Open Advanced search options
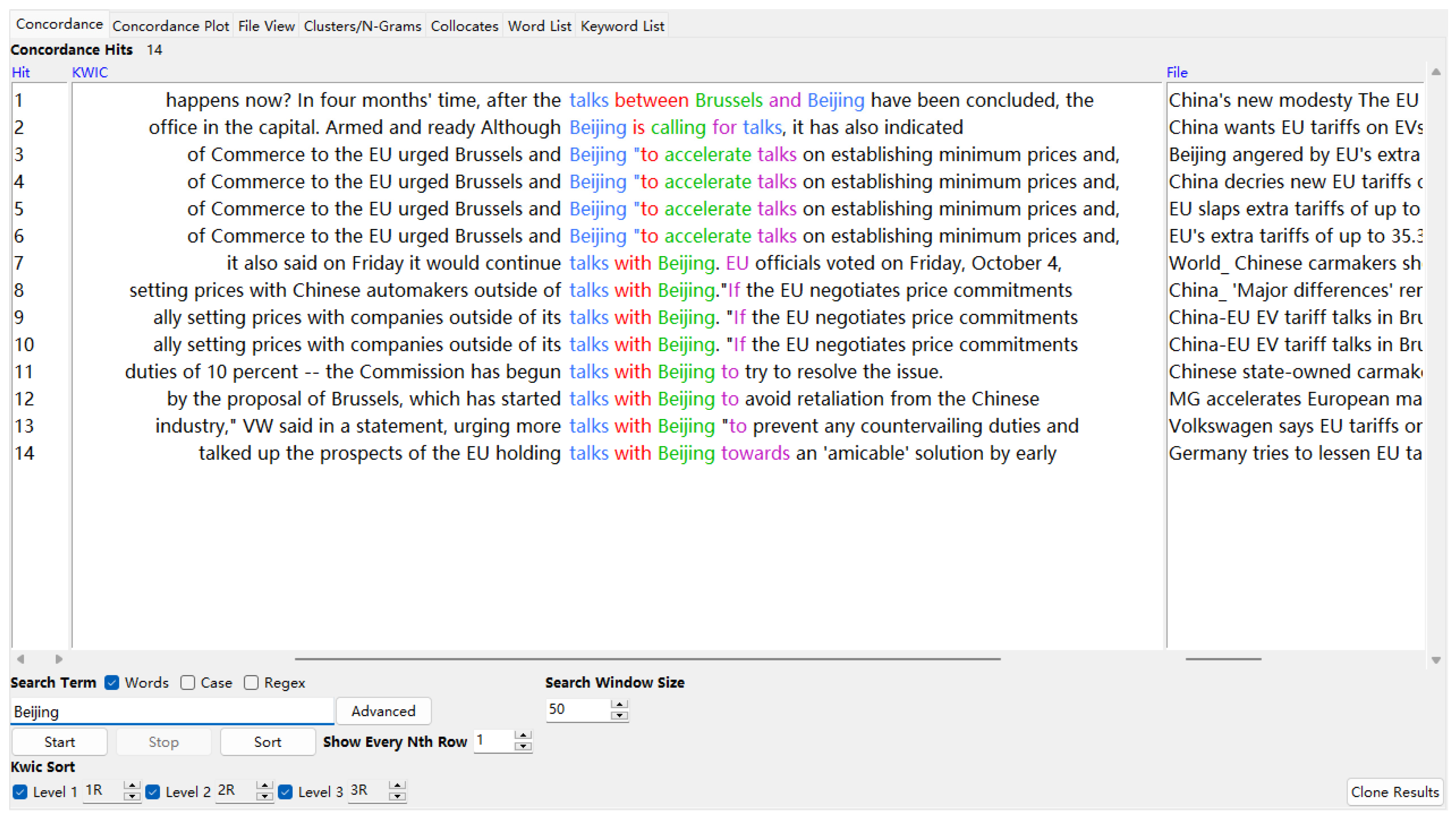The height and width of the screenshot is (818, 1456). pos(383,711)
